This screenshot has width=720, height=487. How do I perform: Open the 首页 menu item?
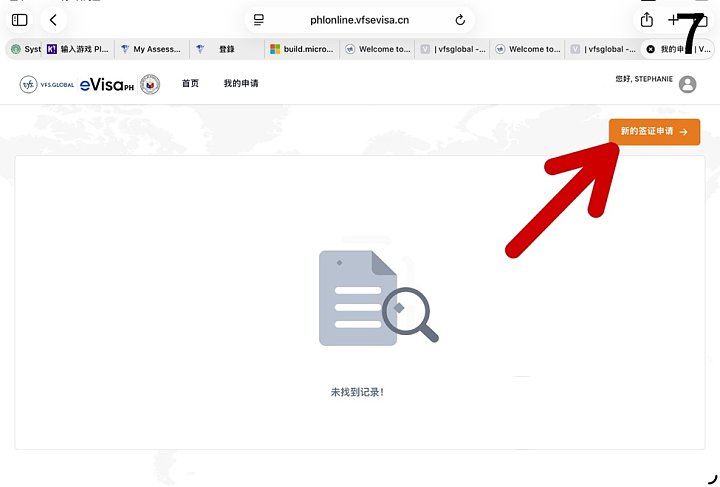click(190, 84)
